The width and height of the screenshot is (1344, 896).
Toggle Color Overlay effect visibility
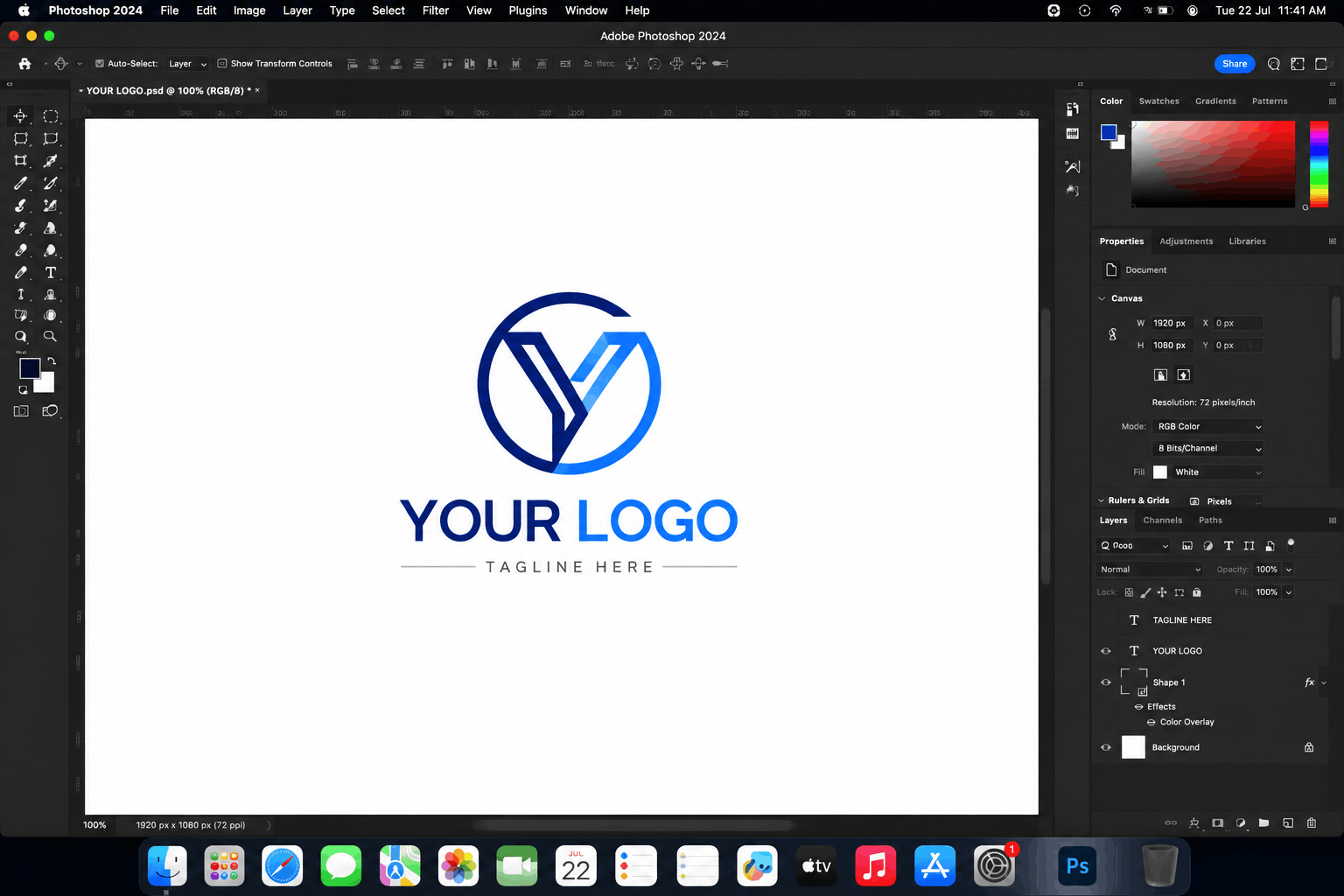[x=1151, y=723]
